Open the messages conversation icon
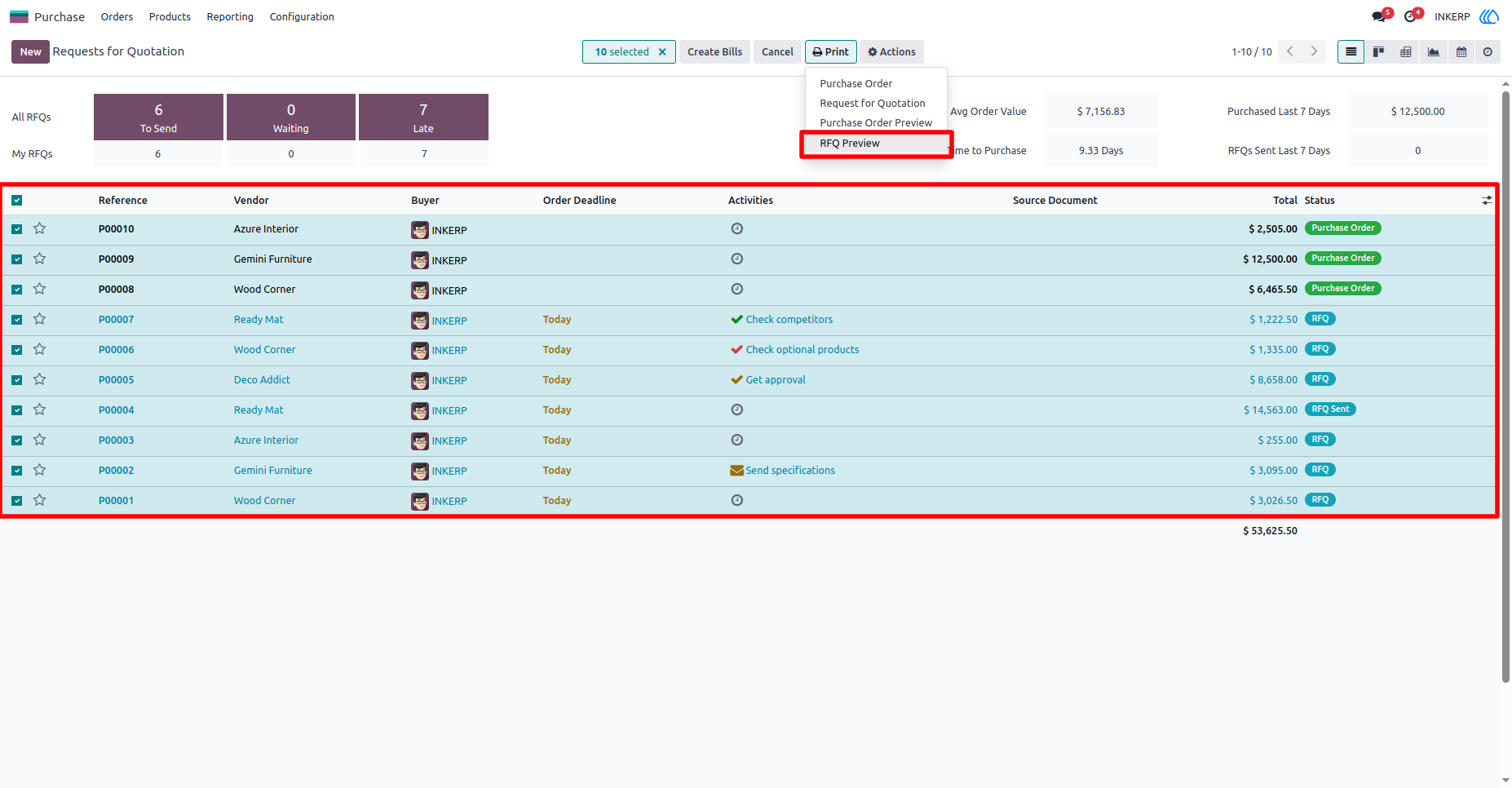Screen dimensions: 1512x788 pyautogui.click(x=1379, y=17)
